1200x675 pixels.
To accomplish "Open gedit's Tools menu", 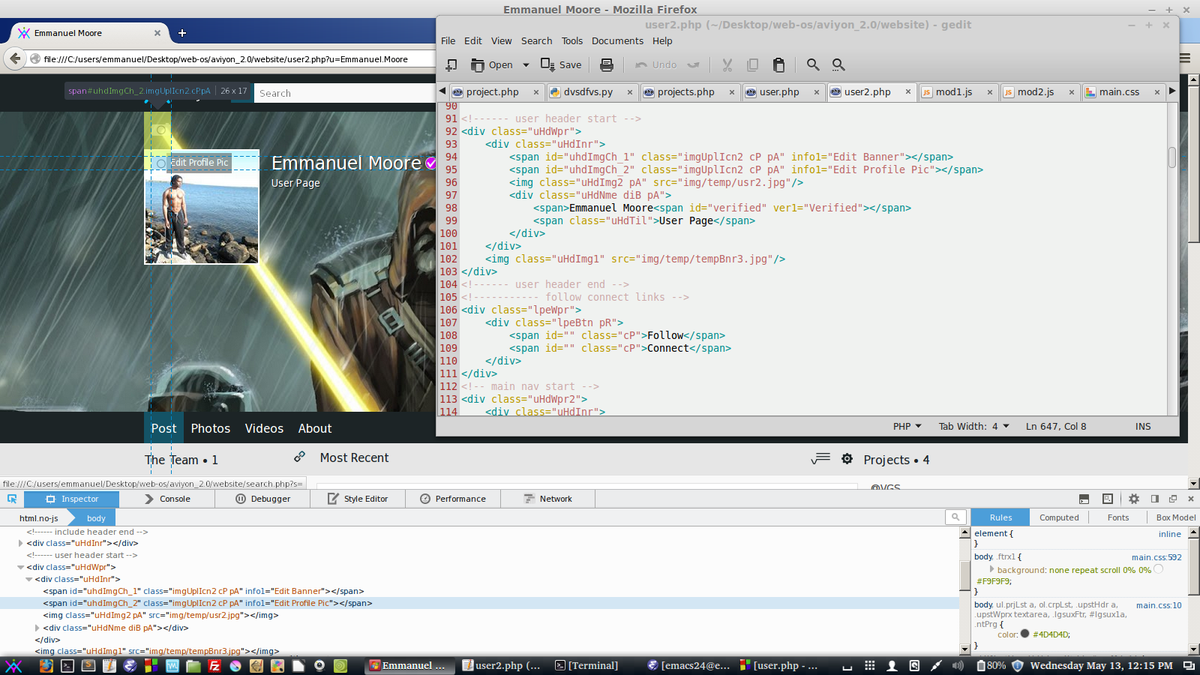I will coord(572,41).
